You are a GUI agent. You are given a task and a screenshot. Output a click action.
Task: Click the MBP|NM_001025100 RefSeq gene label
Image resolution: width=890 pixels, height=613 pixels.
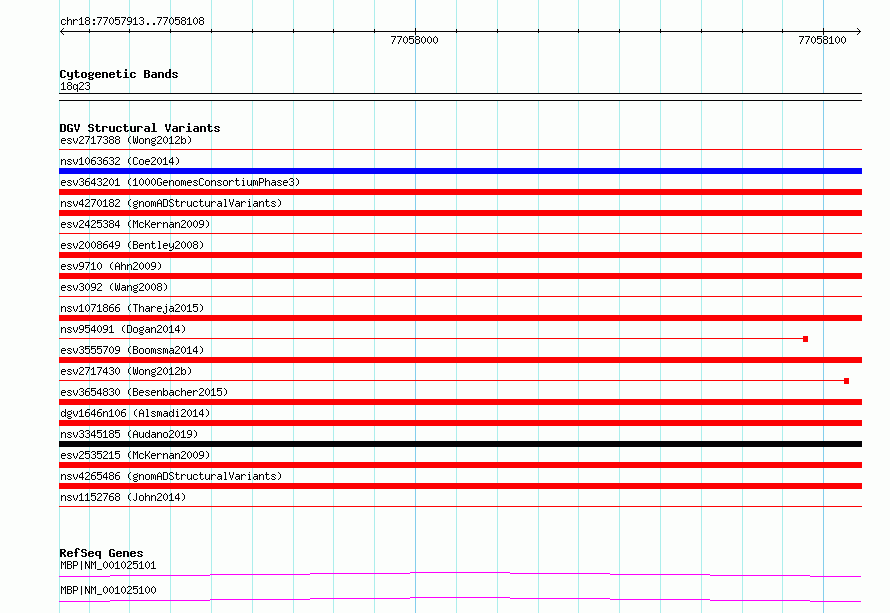pos(108,590)
